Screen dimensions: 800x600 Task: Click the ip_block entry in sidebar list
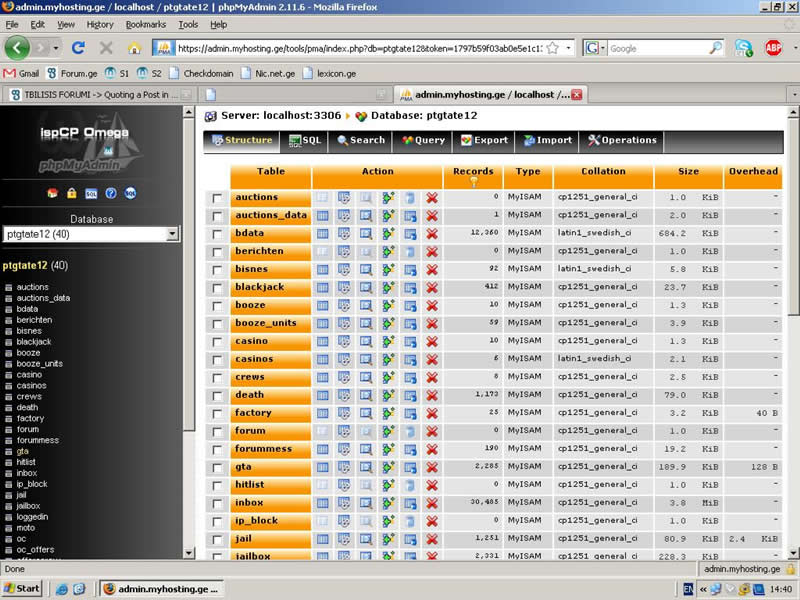(32, 484)
